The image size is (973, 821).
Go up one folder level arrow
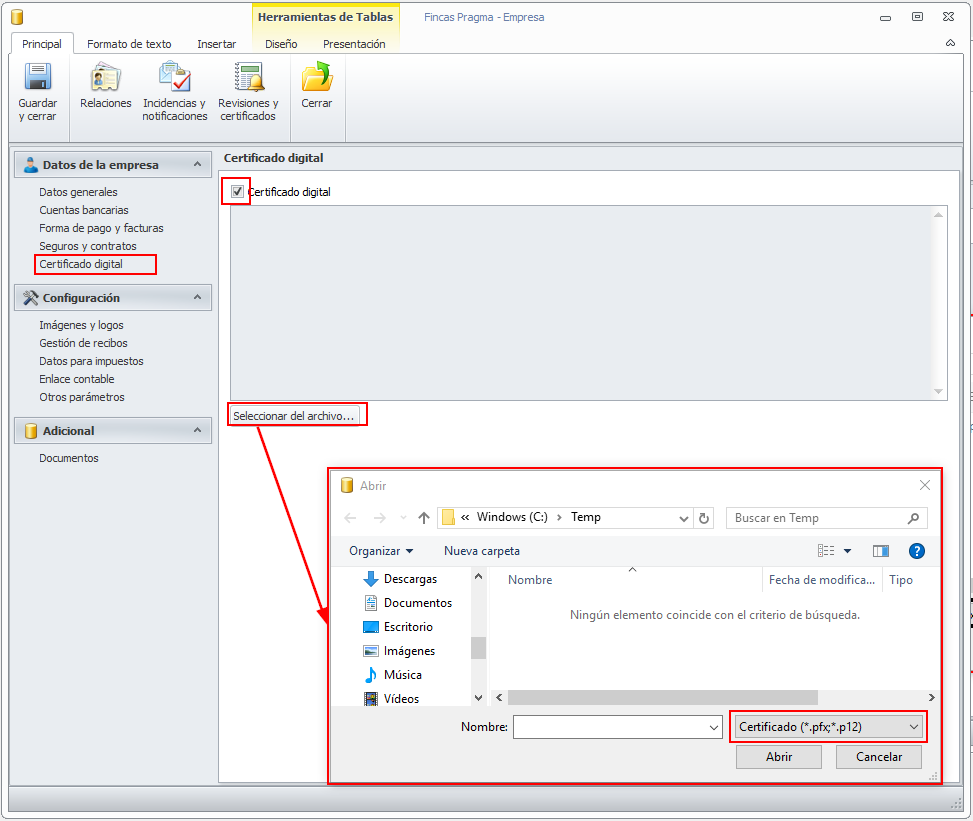(424, 518)
